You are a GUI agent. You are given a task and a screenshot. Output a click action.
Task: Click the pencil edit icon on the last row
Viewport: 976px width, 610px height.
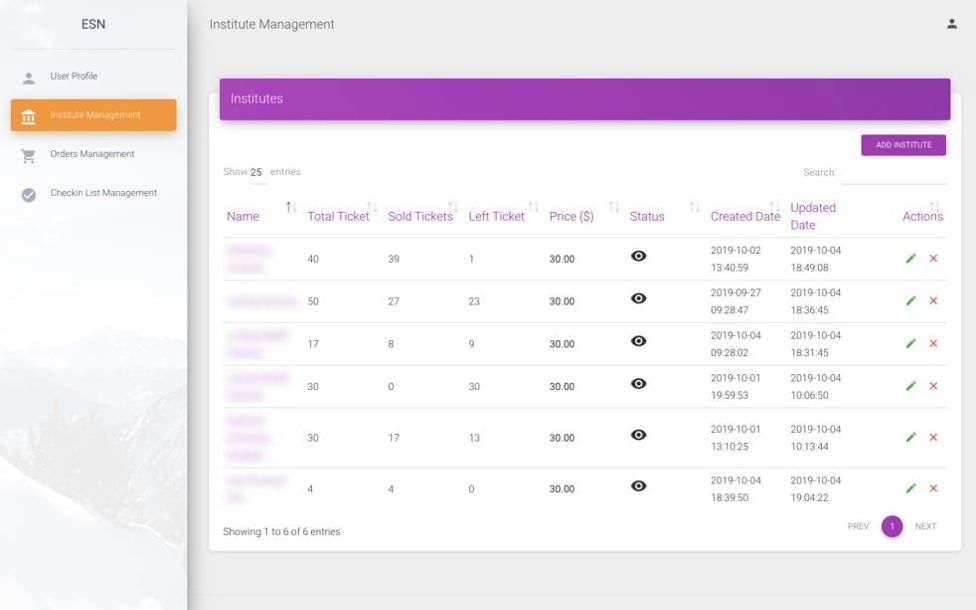click(x=911, y=488)
